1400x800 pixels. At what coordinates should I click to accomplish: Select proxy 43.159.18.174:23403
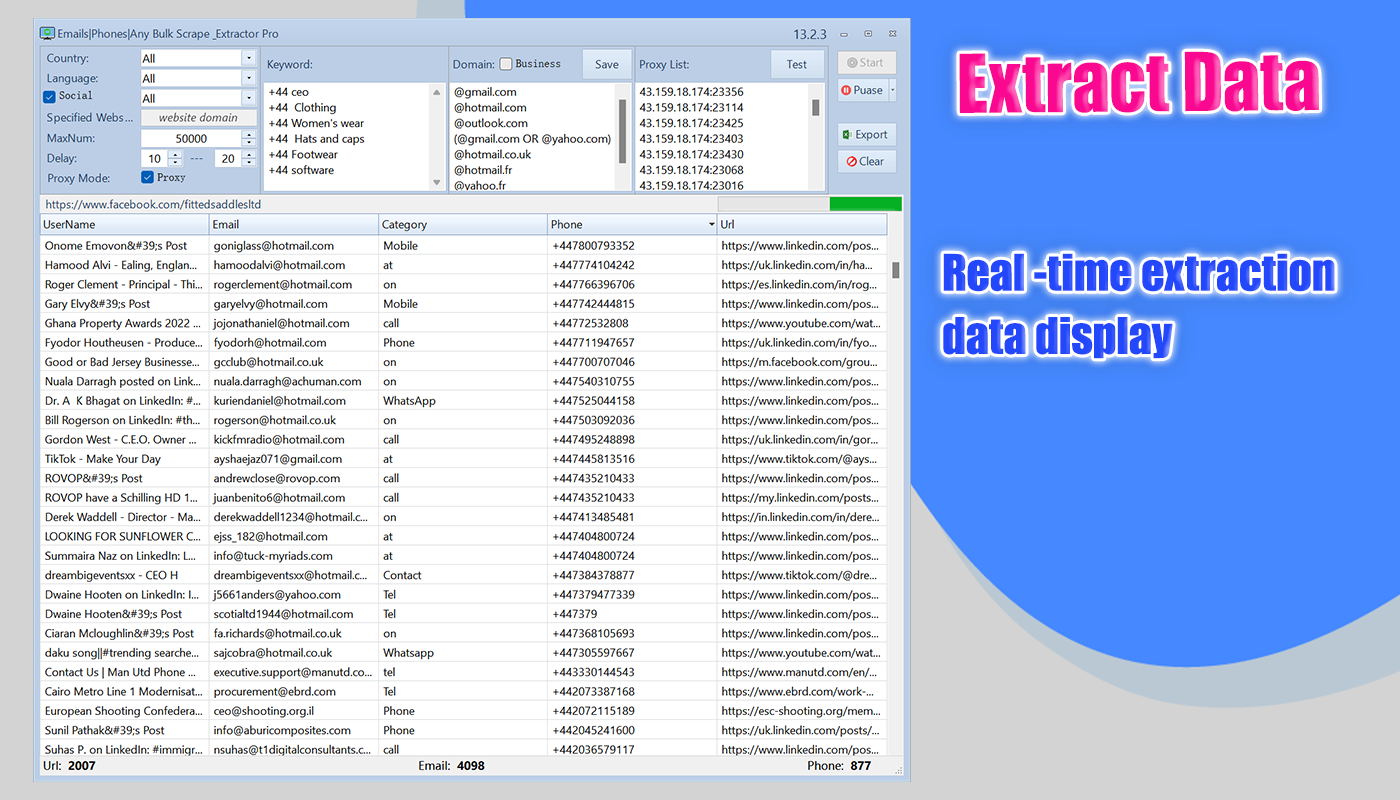tap(691, 139)
